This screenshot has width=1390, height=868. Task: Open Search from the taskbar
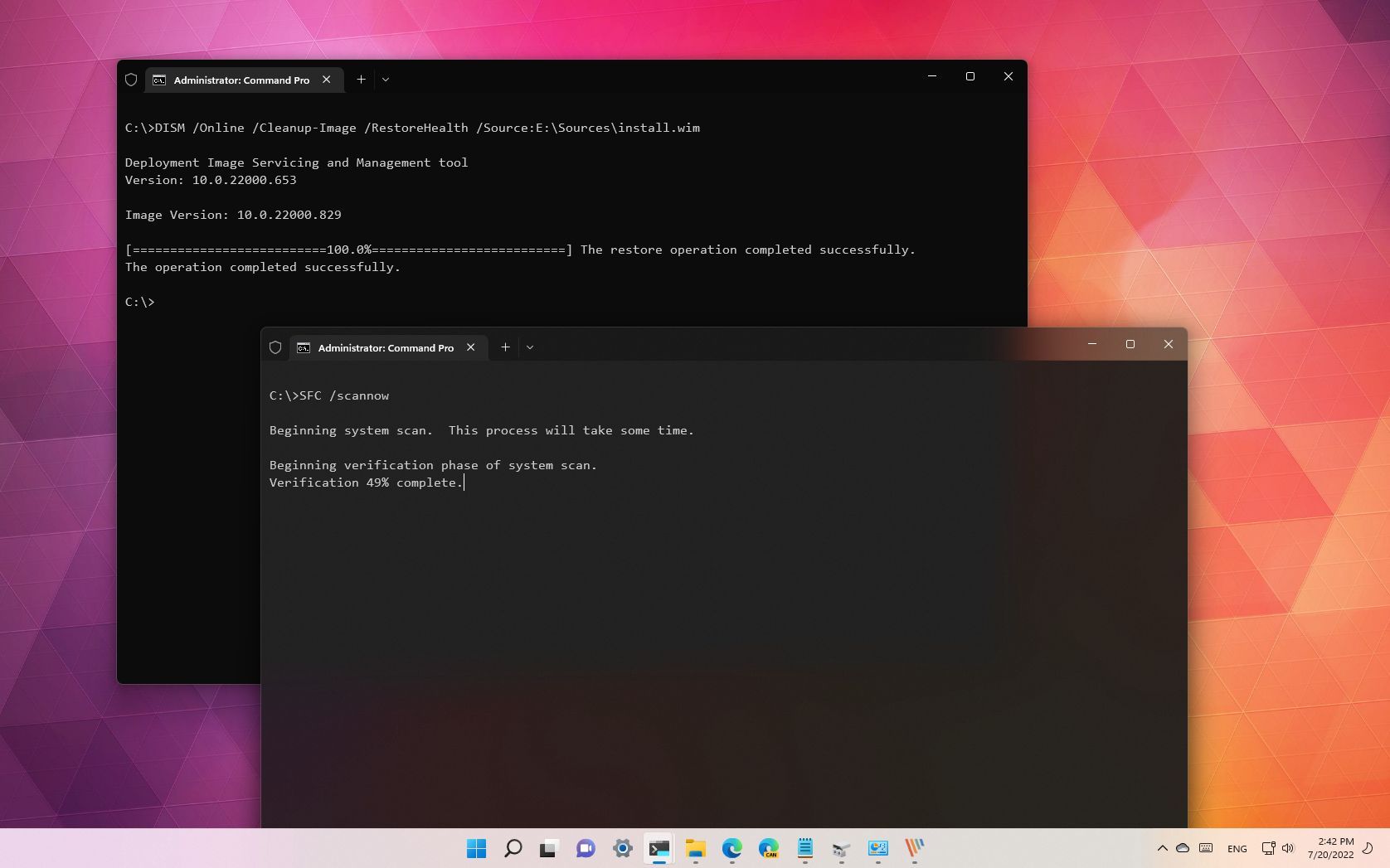point(513,849)
